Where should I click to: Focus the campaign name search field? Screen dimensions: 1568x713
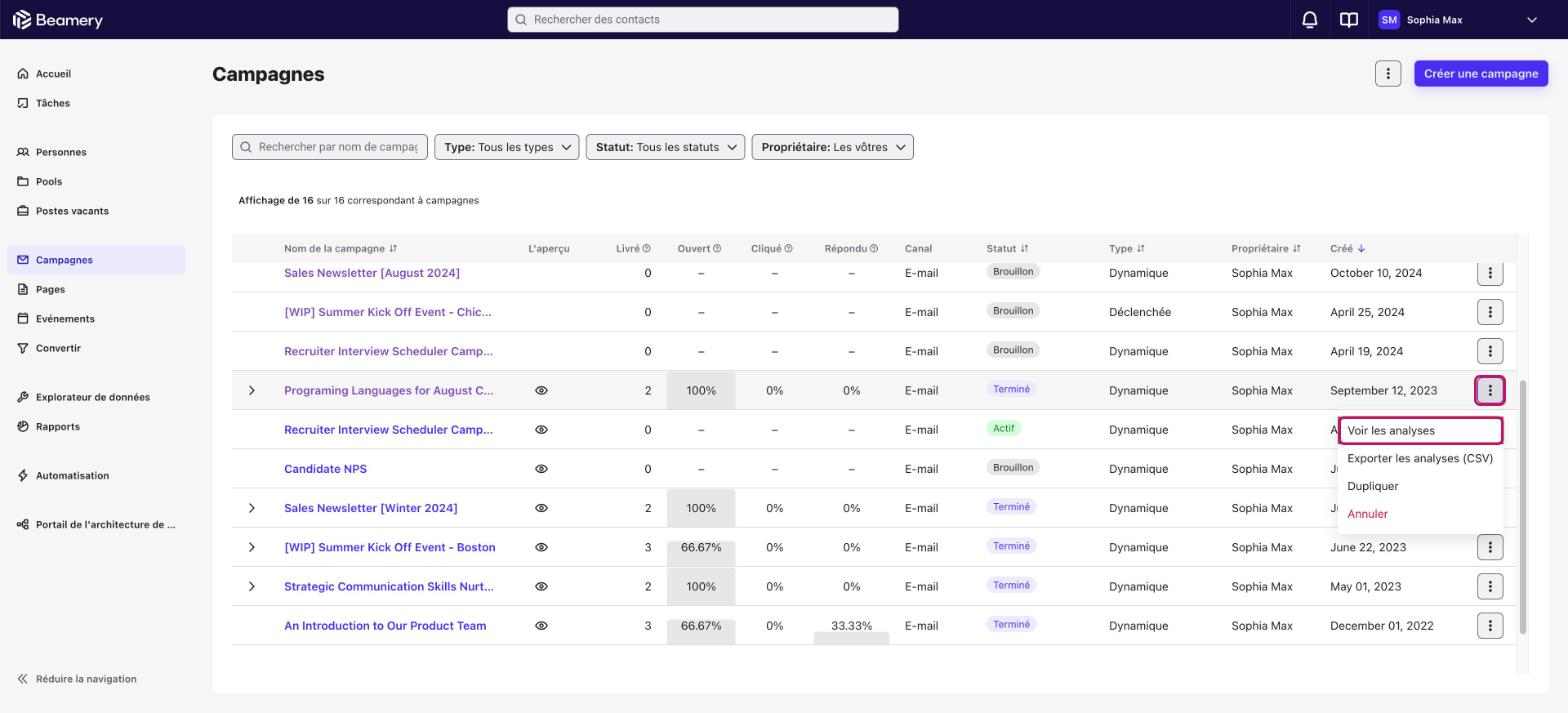(x=330, y=147)
